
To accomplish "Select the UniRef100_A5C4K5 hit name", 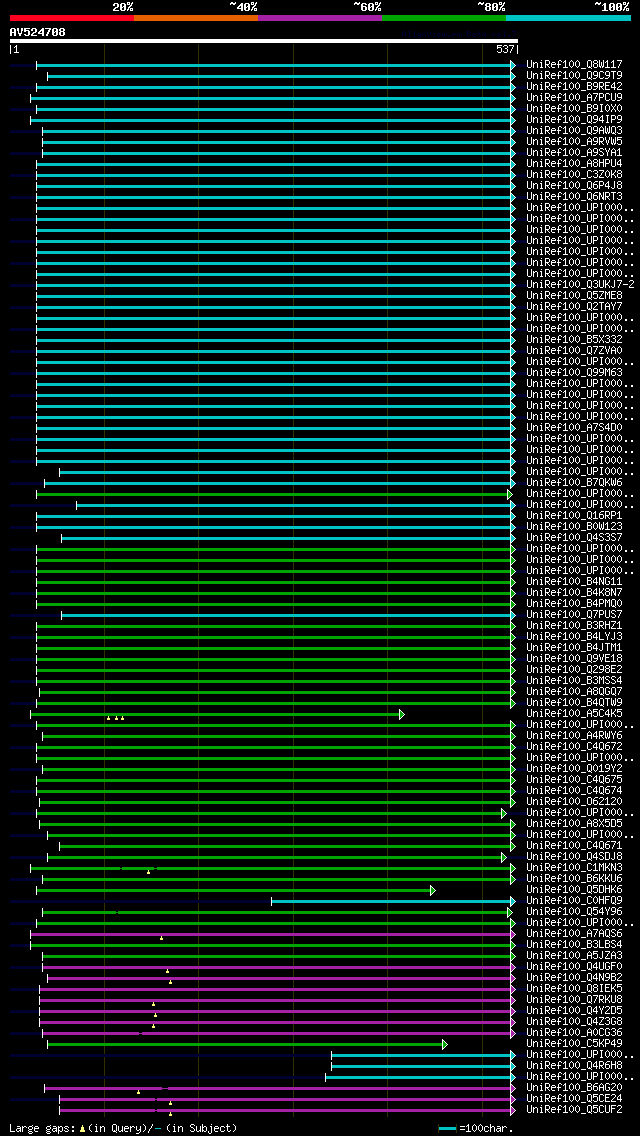I will (574, 714).
